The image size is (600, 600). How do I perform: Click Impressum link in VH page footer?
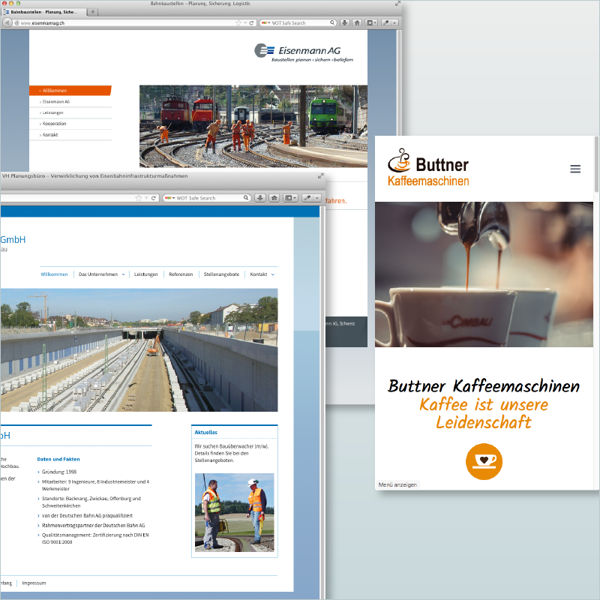34,583
